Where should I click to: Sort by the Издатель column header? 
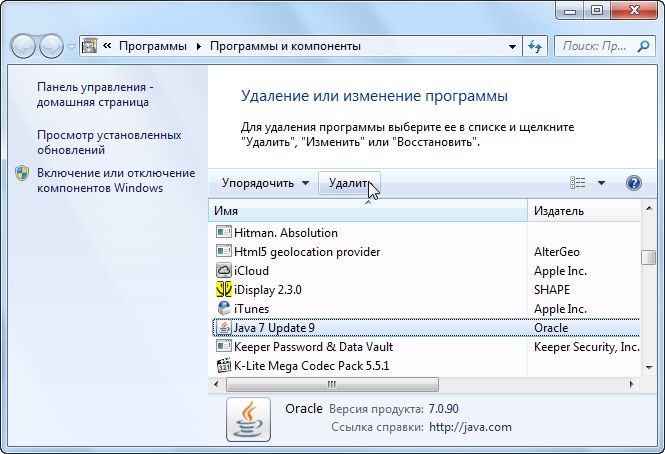click(584, 211)
